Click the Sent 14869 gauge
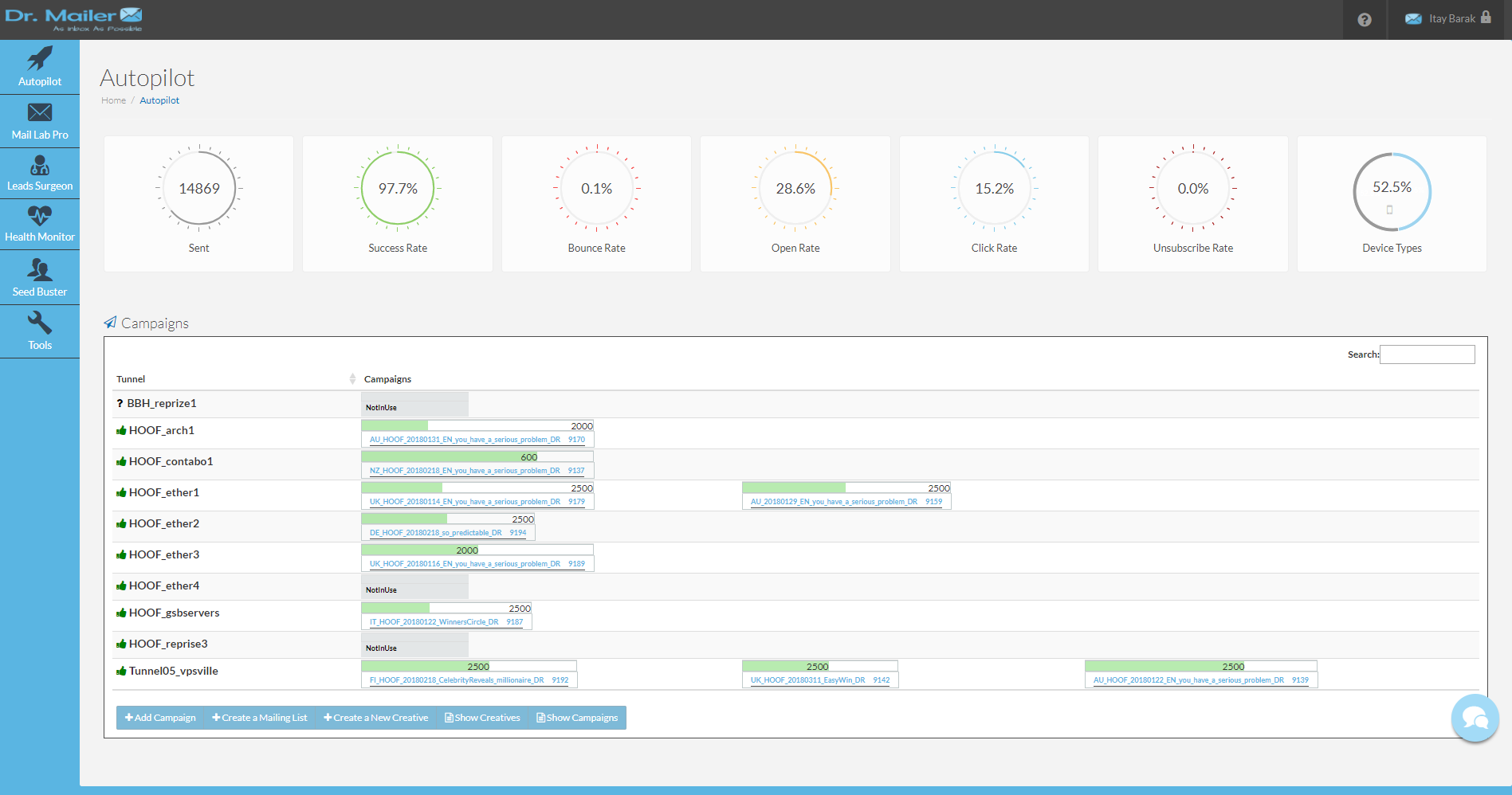The width and height of the screenshot is (1512, 795). tap(199, 189)
